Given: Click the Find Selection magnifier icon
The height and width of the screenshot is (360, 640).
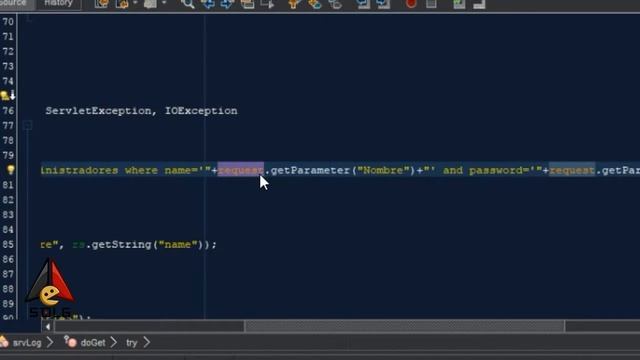Looking at the screenshot, I should click(188, 4).
